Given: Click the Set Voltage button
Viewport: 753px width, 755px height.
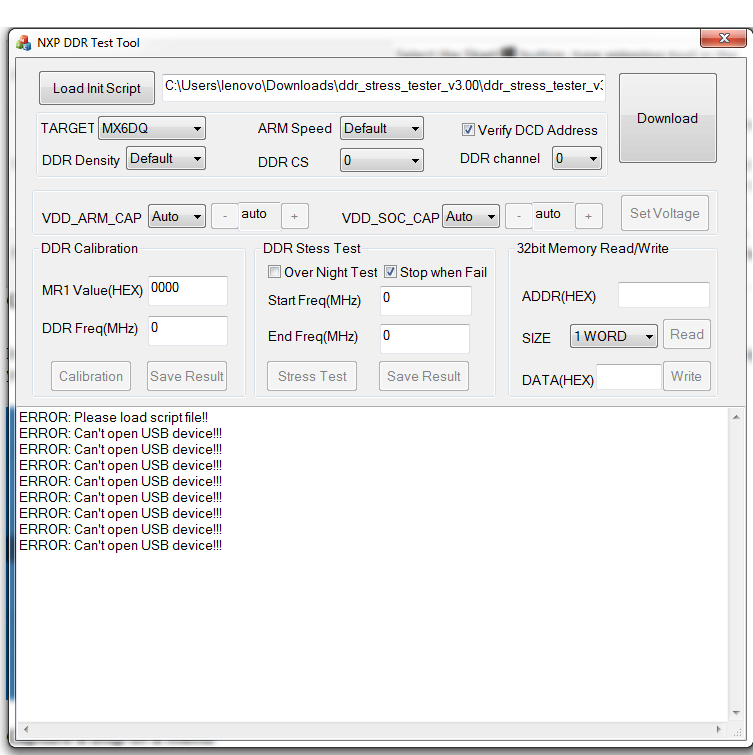Looking at the screenshot, I should click(x=664, y=213).
